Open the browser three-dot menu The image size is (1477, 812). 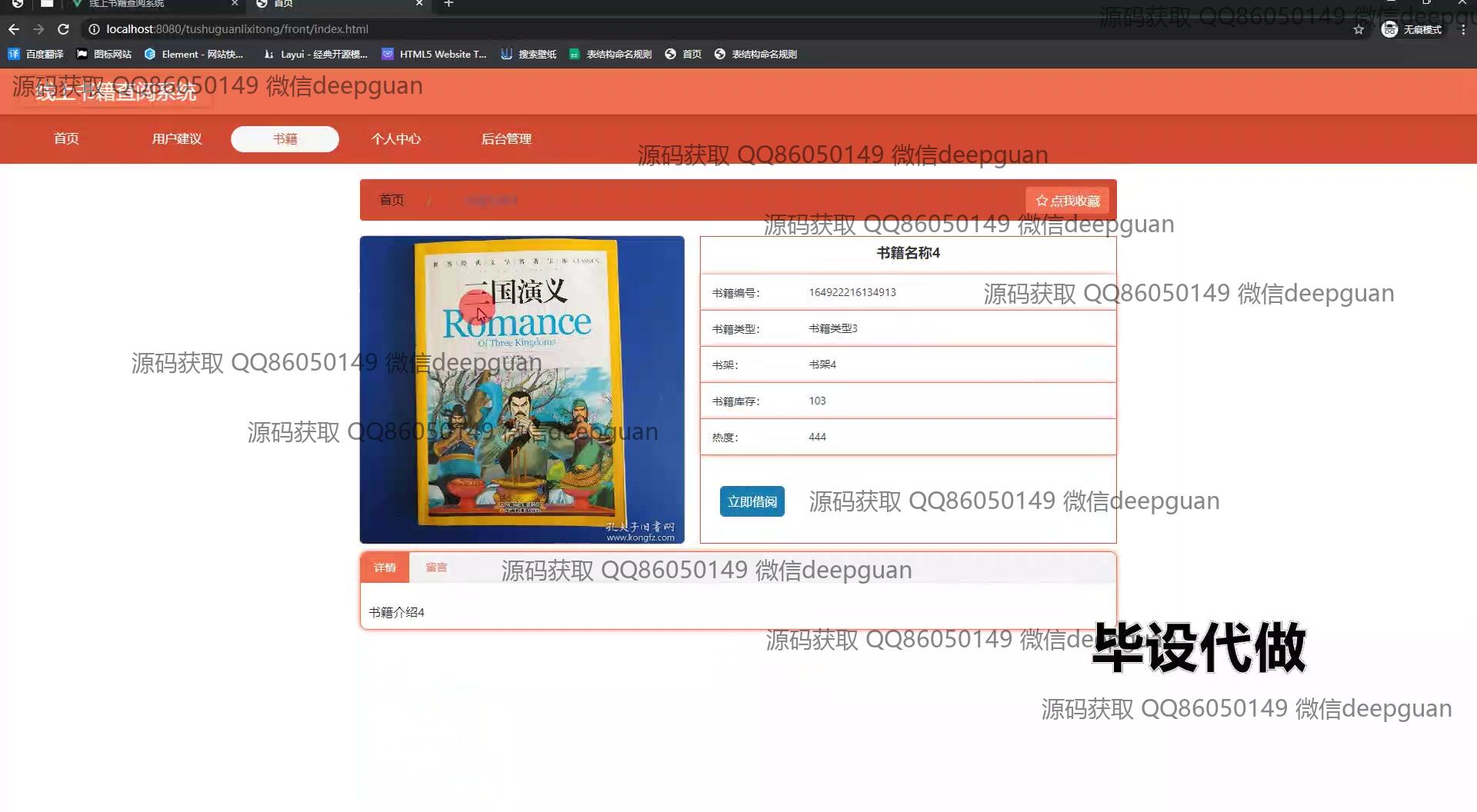[x=1462, y=29]
